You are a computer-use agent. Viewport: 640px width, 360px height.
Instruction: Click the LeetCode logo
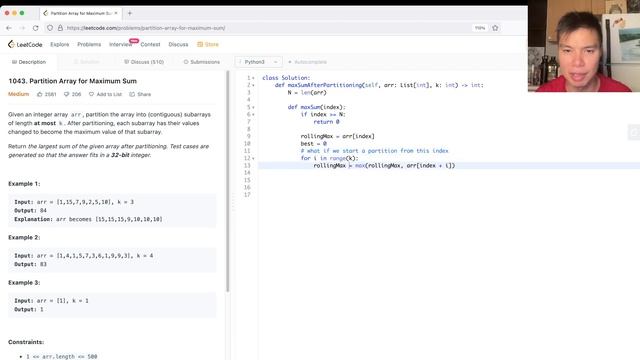pyautogui.click(x=25, y=44)
